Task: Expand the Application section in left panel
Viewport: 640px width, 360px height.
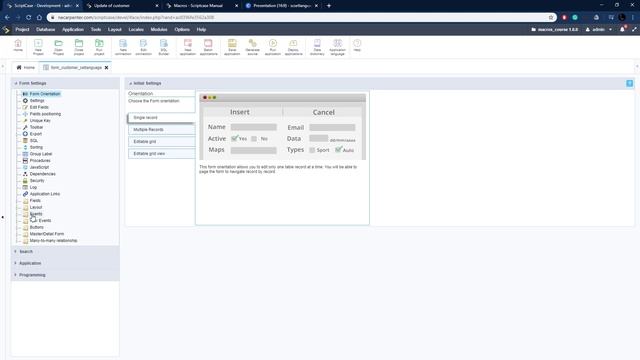Action: click(30, 263)
